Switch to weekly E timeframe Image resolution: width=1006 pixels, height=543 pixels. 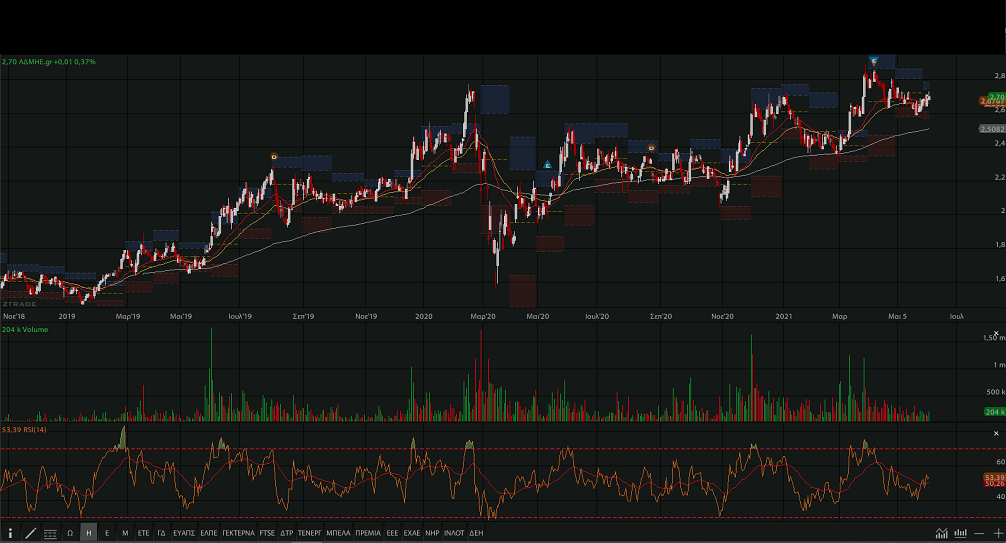coord(107,534)
